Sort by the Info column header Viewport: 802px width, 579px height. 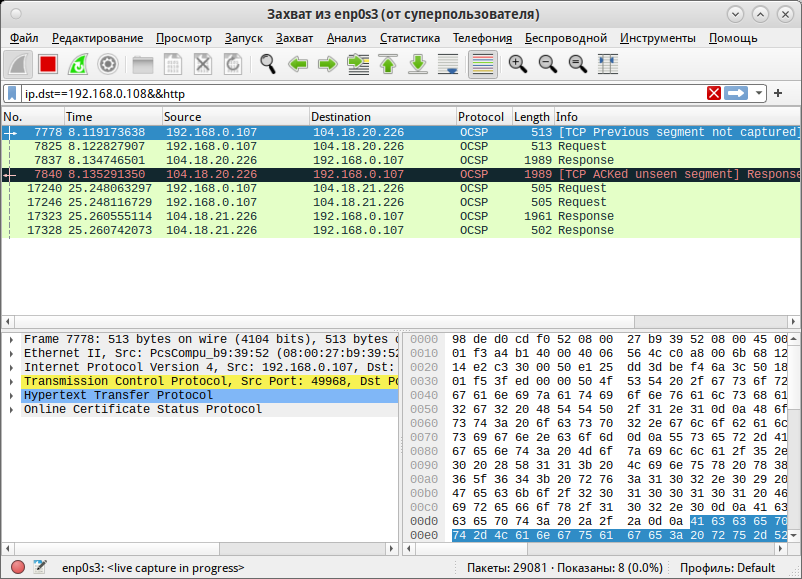tap(677, 117)
